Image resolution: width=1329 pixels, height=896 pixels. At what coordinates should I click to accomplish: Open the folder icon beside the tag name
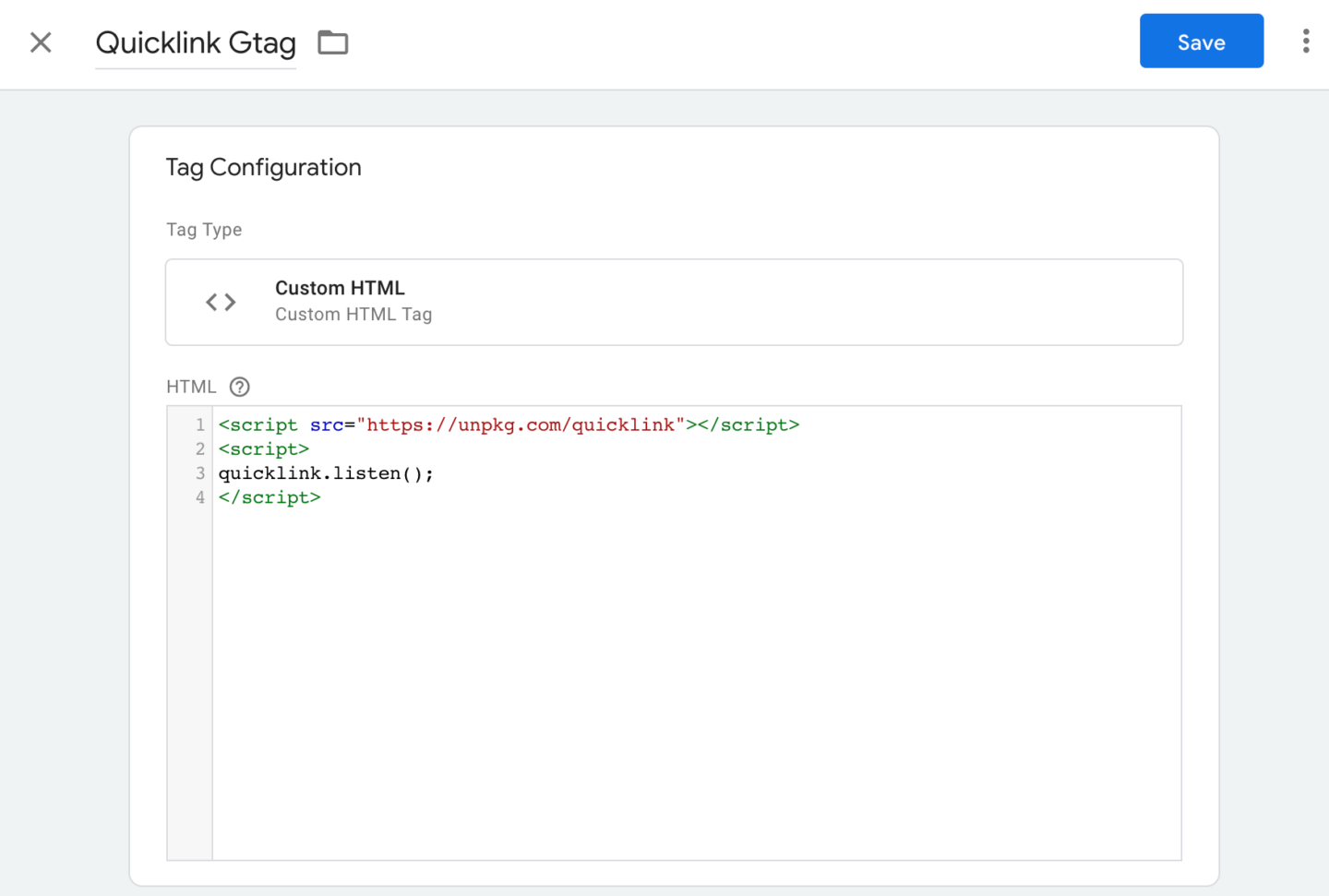click(x=333, y=42)
